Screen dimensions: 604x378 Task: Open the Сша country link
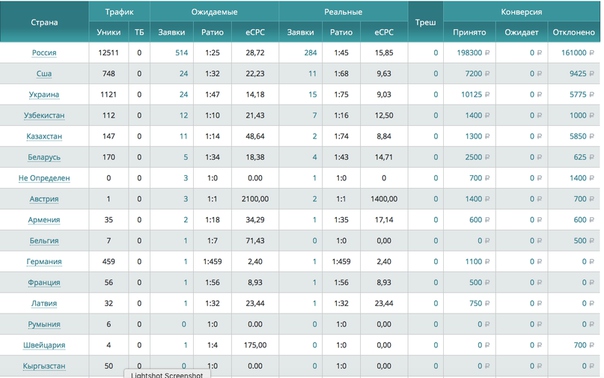point(44,74)
